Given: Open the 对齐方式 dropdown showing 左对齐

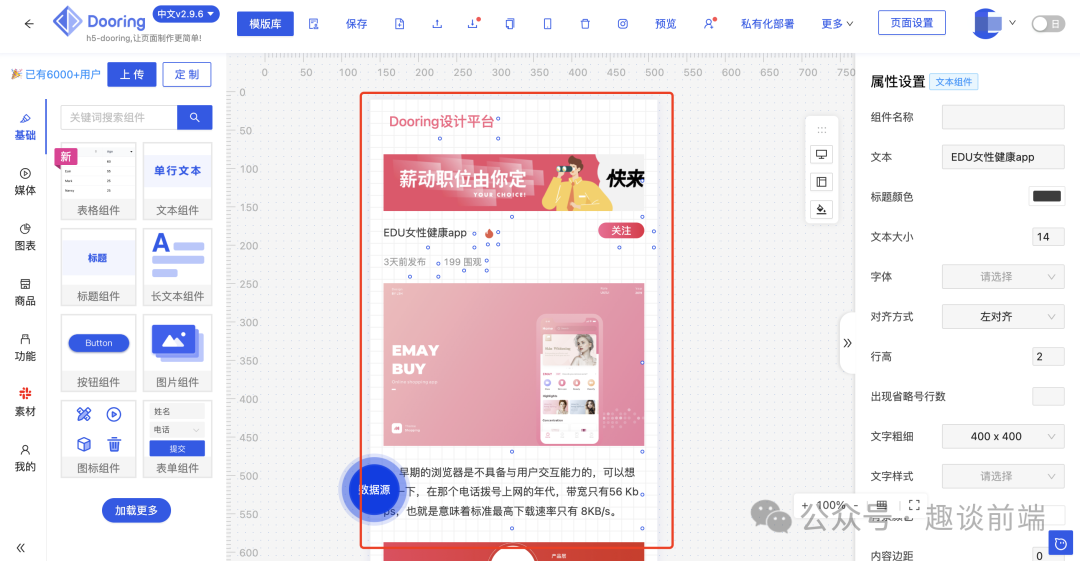Looking at the screenshot, I should tap(1003, 316).
